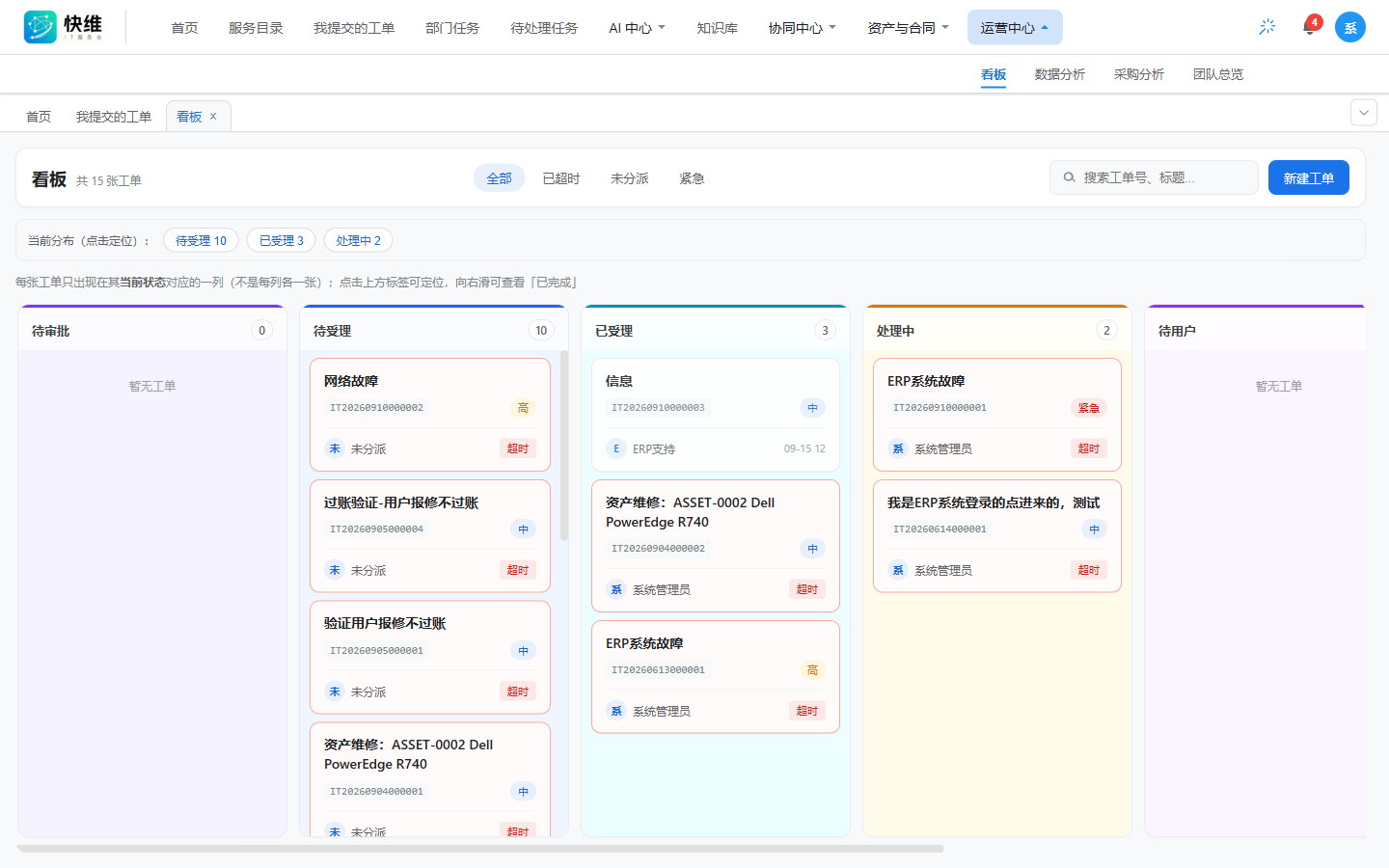This screenshot has width=1389, height=868.
Task: Click the sparkle theme icon in header
Action: tap(1267, 27)
